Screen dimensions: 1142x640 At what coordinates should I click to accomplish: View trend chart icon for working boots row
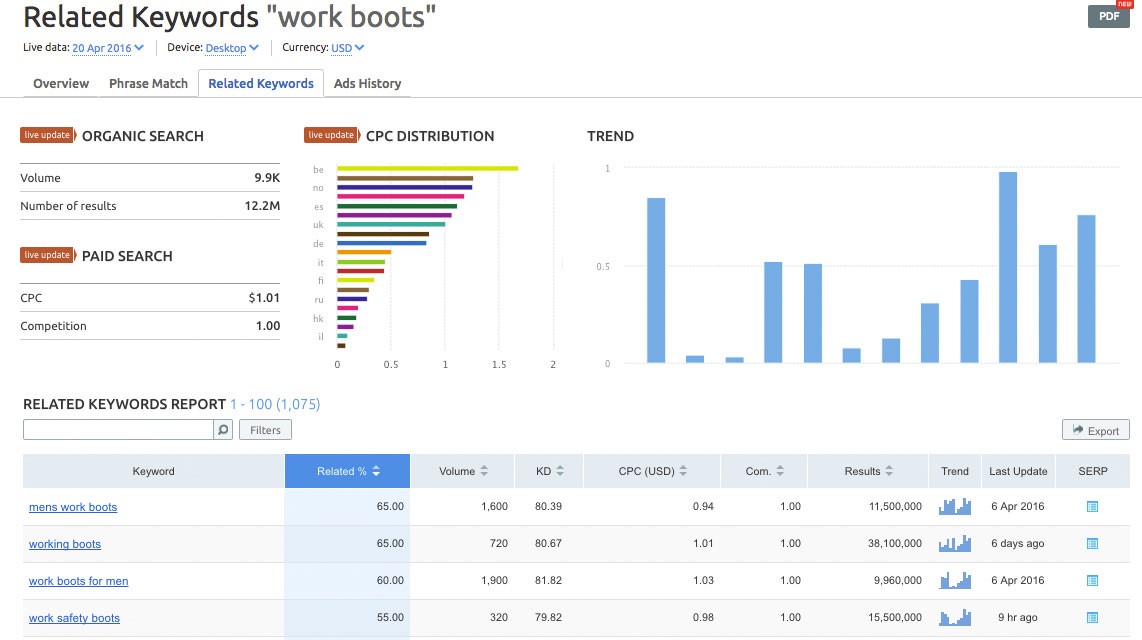pyautogui.click(x=954, y=543)
